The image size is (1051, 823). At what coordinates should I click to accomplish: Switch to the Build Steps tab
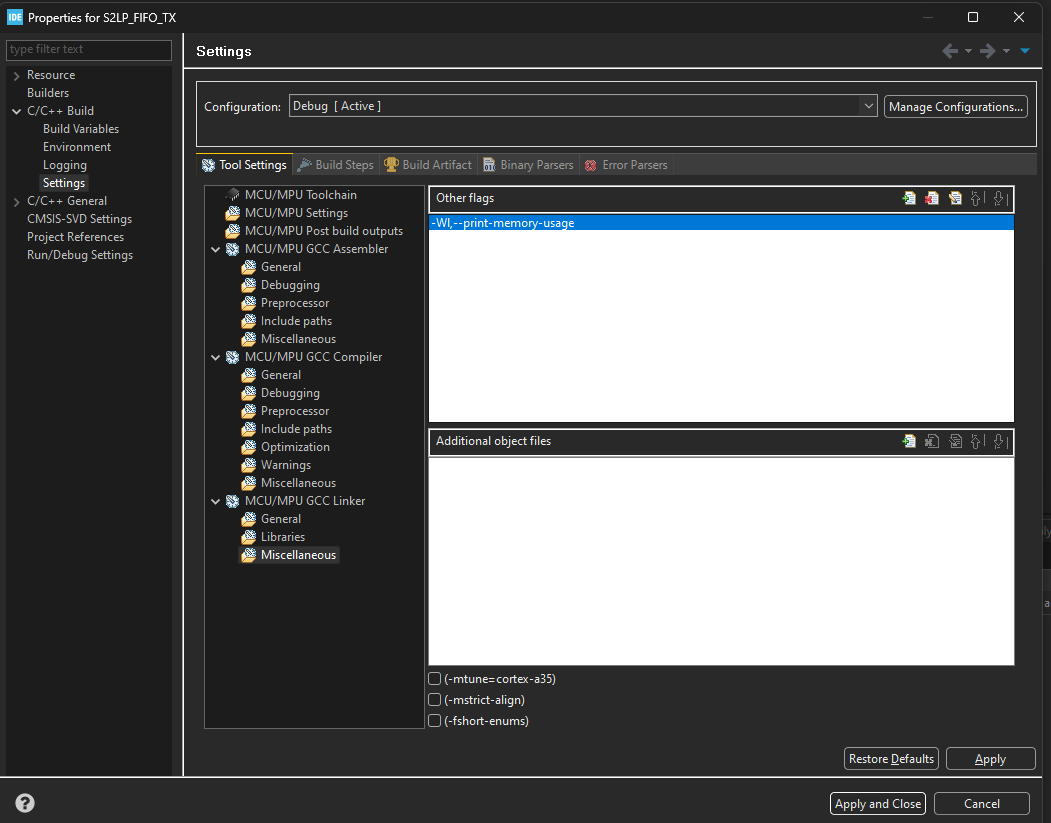pyautogui.click(x=336, y=164)
